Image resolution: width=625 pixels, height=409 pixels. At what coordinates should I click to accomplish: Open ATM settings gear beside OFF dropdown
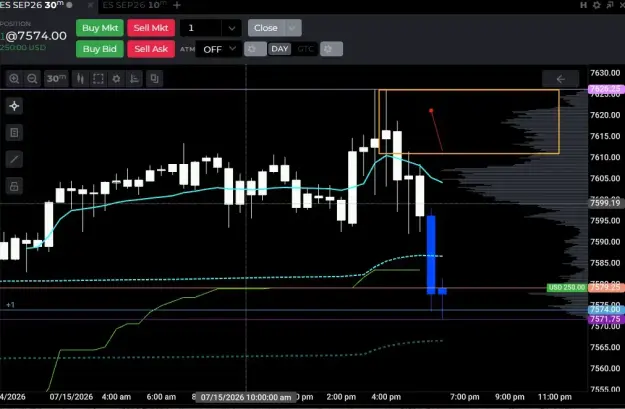tap(255, 49)
